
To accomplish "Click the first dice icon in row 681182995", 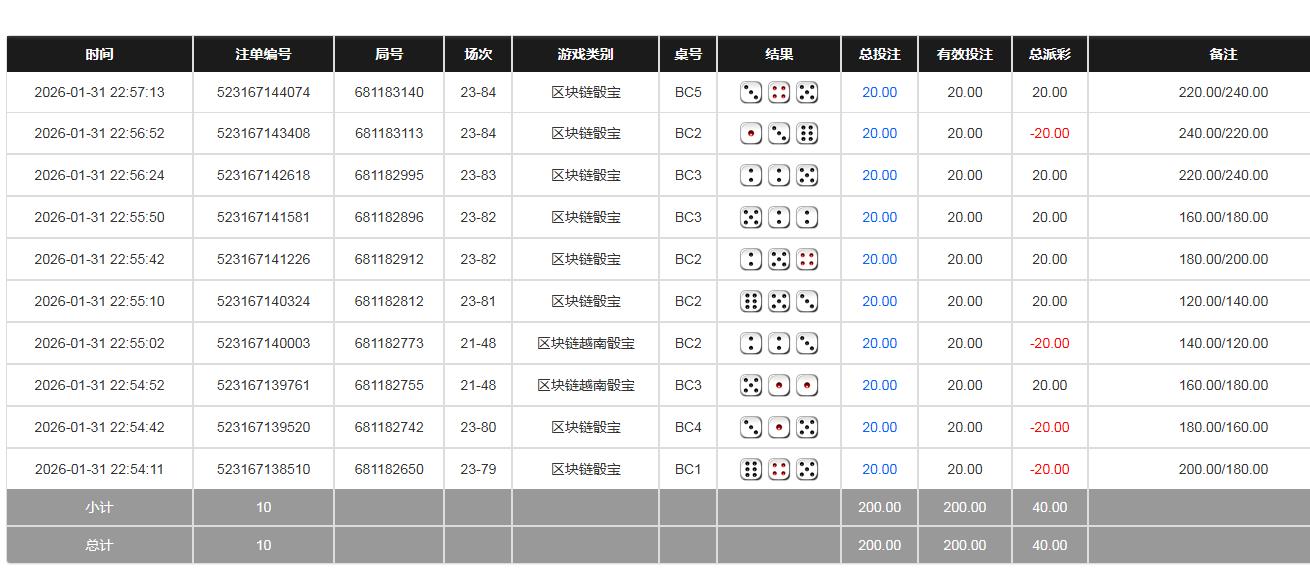I will pos(751,175).
